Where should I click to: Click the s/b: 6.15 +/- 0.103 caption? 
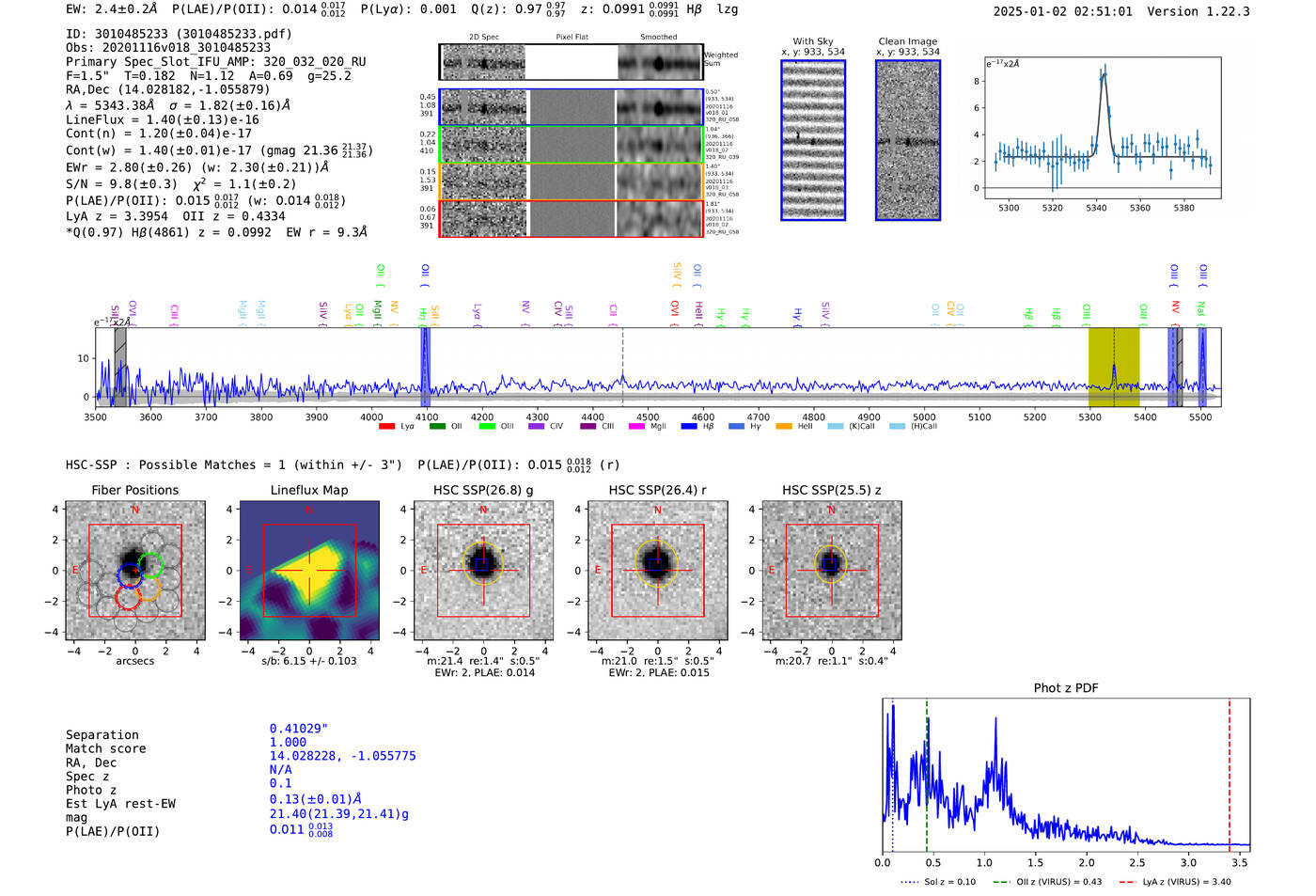pos(309,661)
